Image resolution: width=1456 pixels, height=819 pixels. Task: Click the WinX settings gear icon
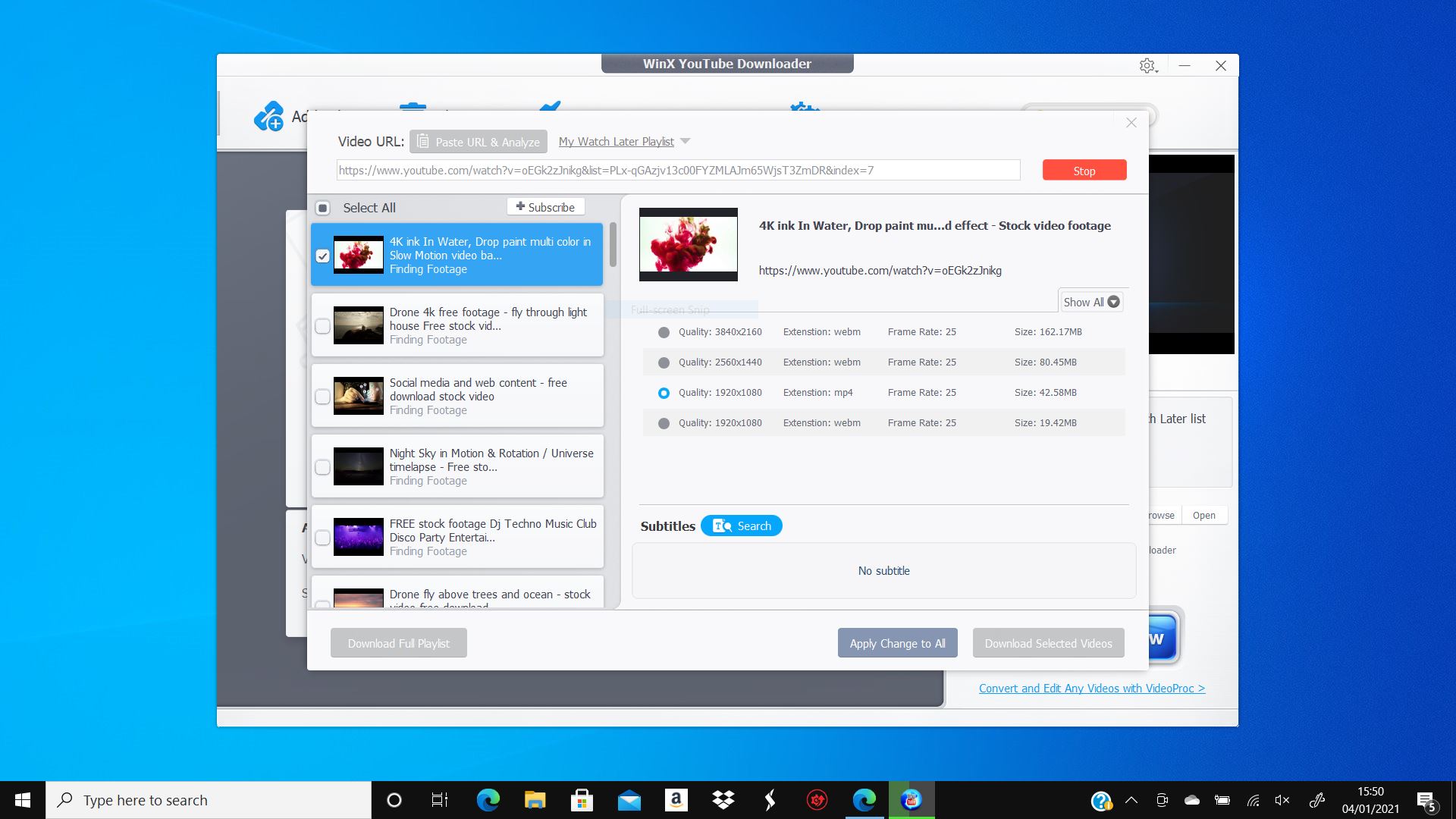(x=1147, y=65)
